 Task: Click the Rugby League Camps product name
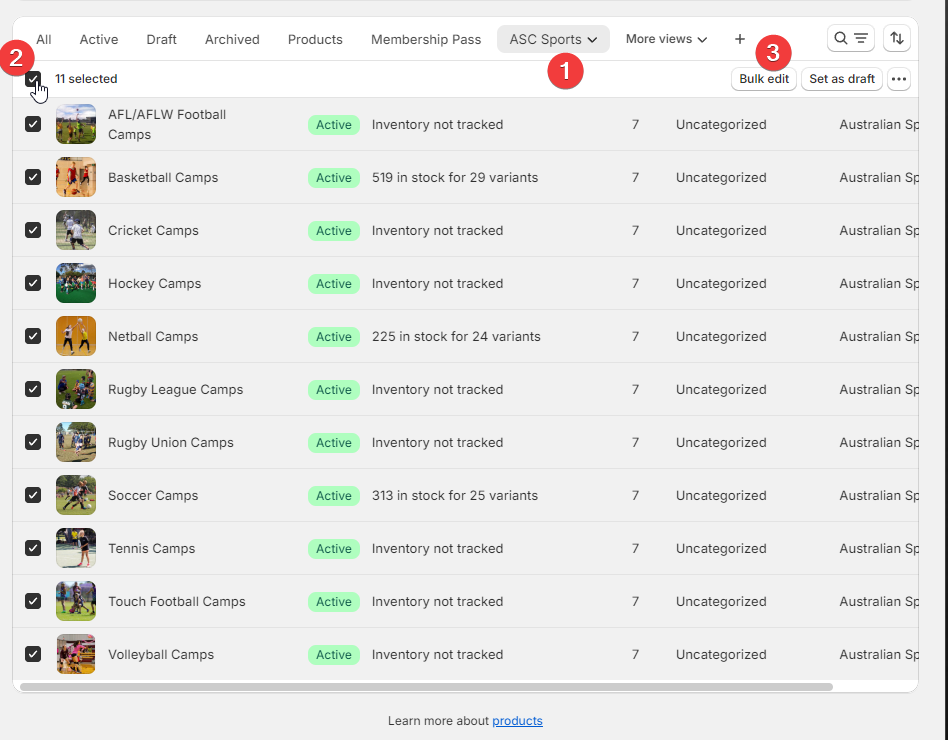point(175,389)
